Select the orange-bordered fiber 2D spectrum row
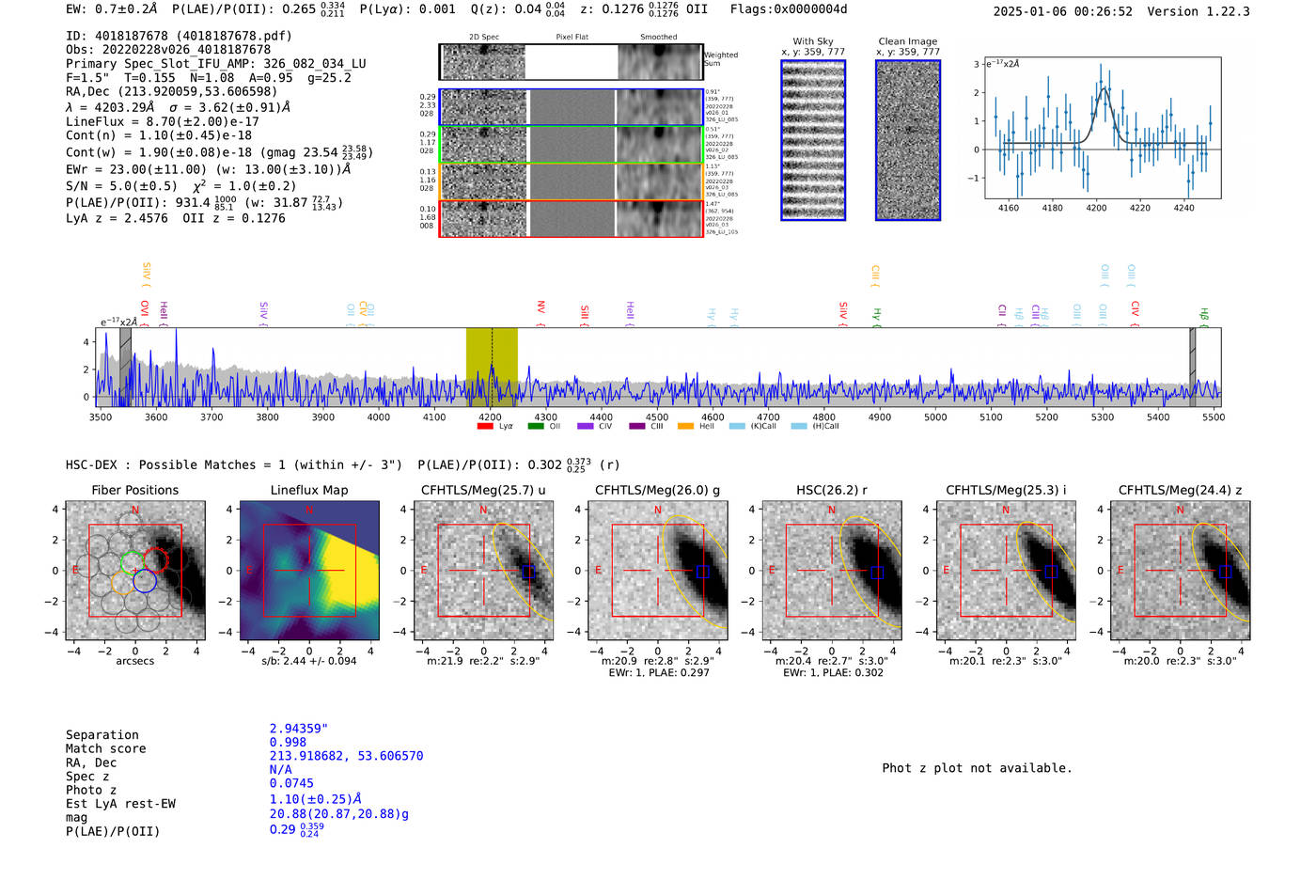This screenshot has width=1316, height=896. pos(571,181)
